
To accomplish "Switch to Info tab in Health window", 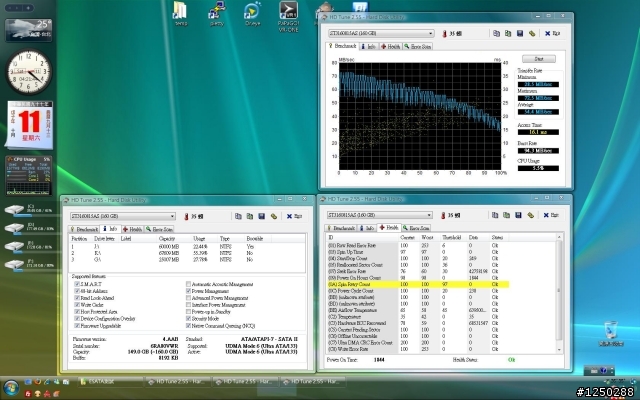I will 367,228.
